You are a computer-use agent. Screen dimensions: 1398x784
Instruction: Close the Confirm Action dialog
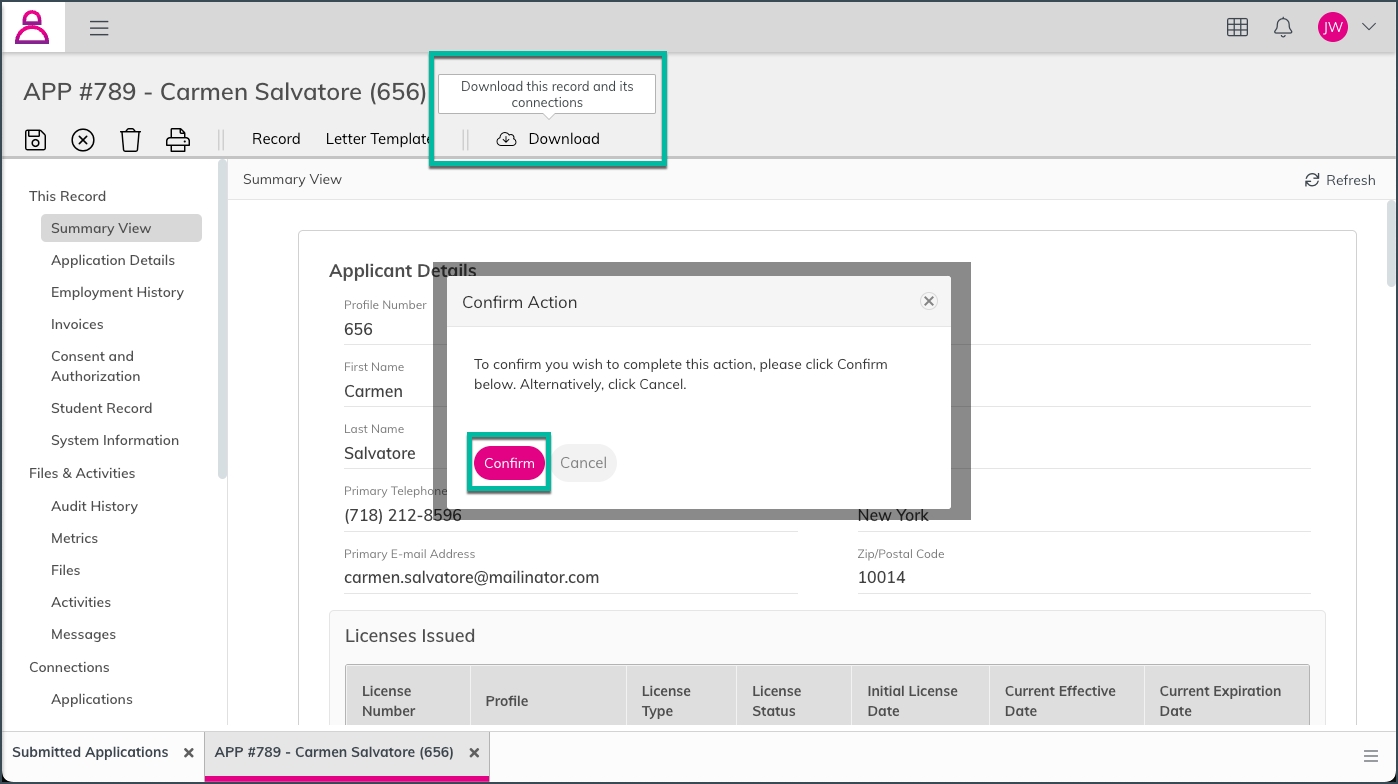click(x=928, y=301)
